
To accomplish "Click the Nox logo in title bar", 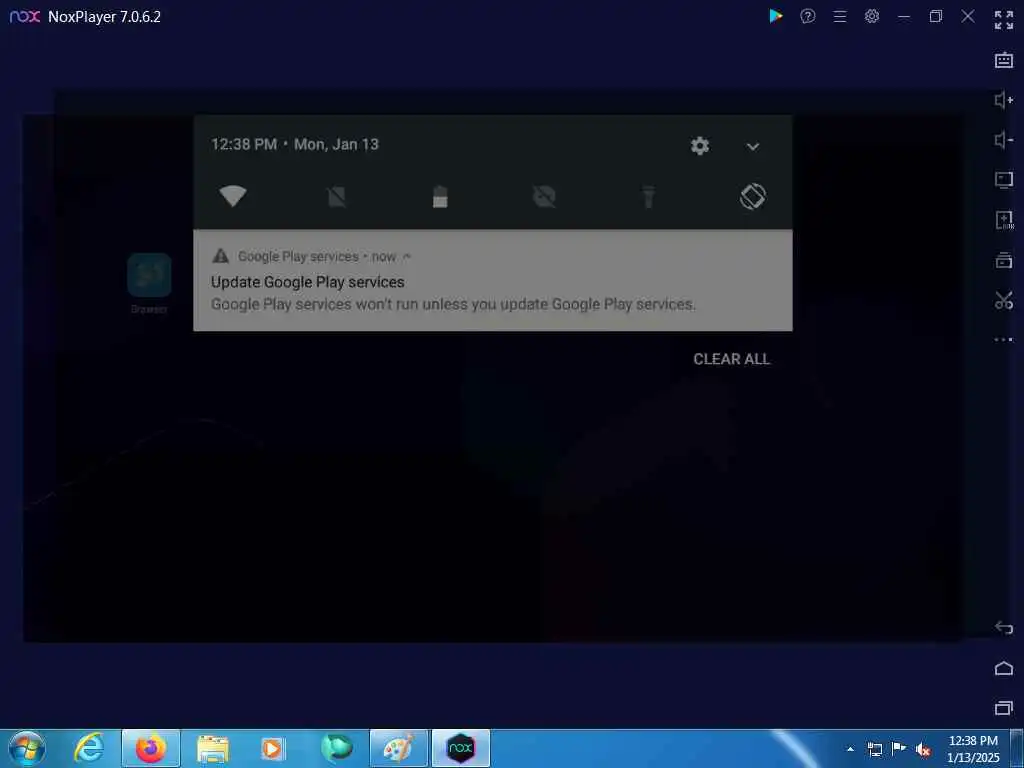I will click(x=25, y=16).
